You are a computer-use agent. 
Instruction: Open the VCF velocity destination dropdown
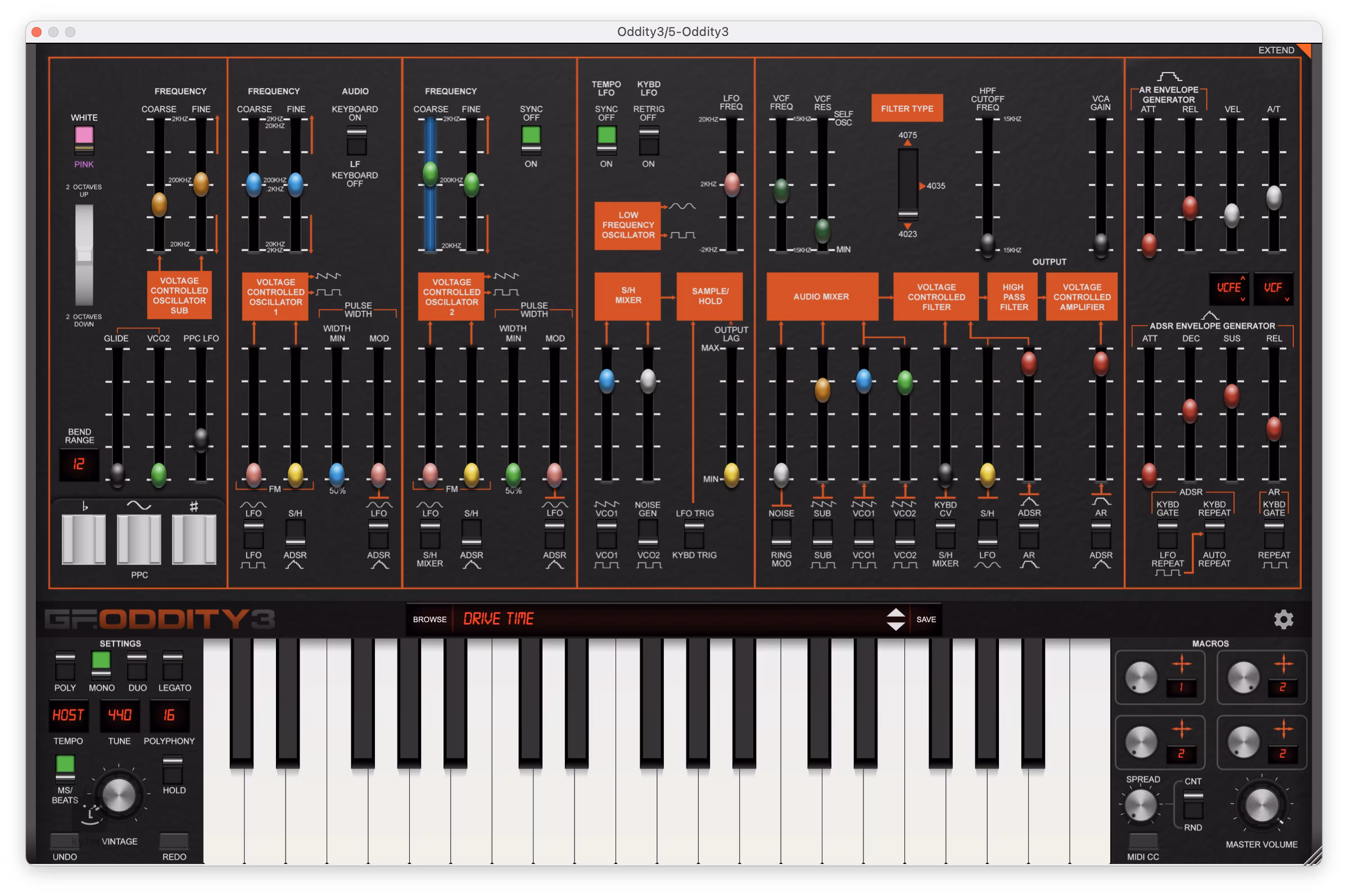pyautogui.click(x=1273, y=288)
